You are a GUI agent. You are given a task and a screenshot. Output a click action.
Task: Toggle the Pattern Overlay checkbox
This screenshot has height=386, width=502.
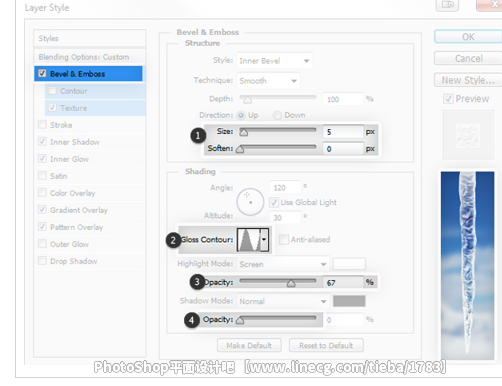[42, 227]
